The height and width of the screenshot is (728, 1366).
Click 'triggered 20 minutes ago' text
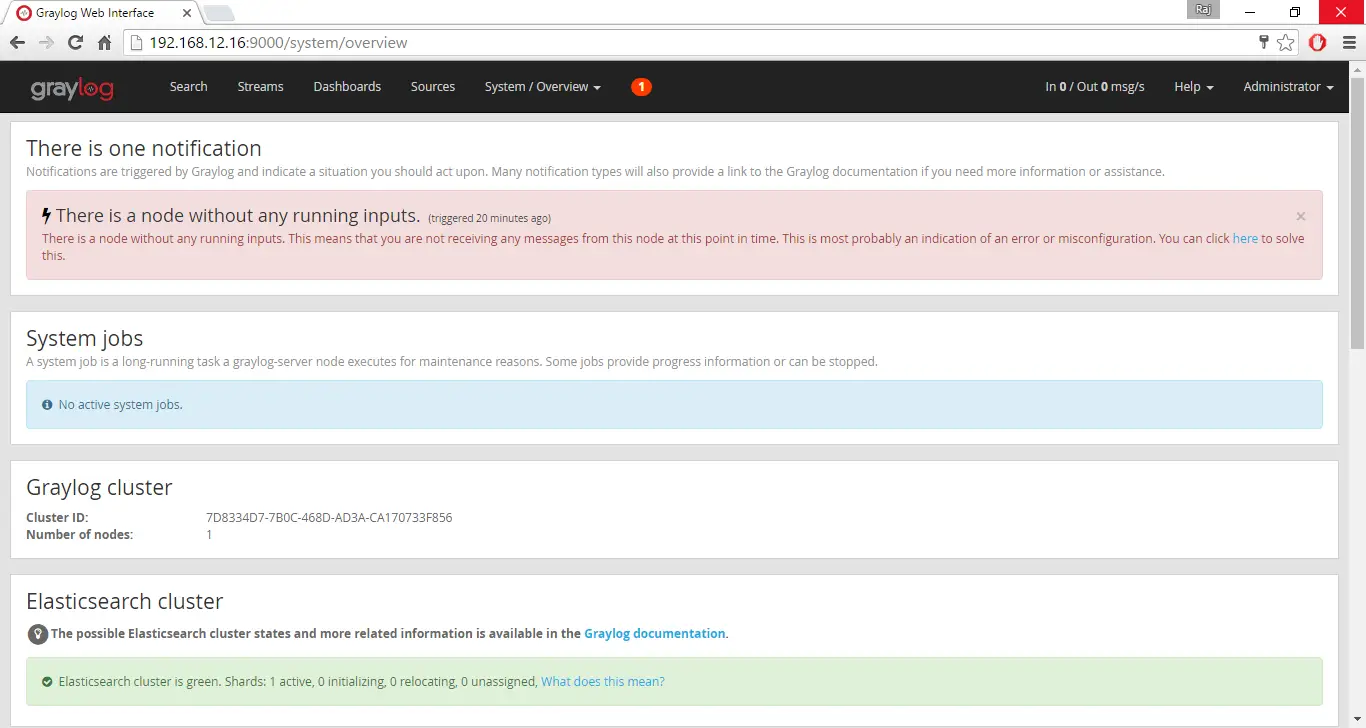point(489,218)
